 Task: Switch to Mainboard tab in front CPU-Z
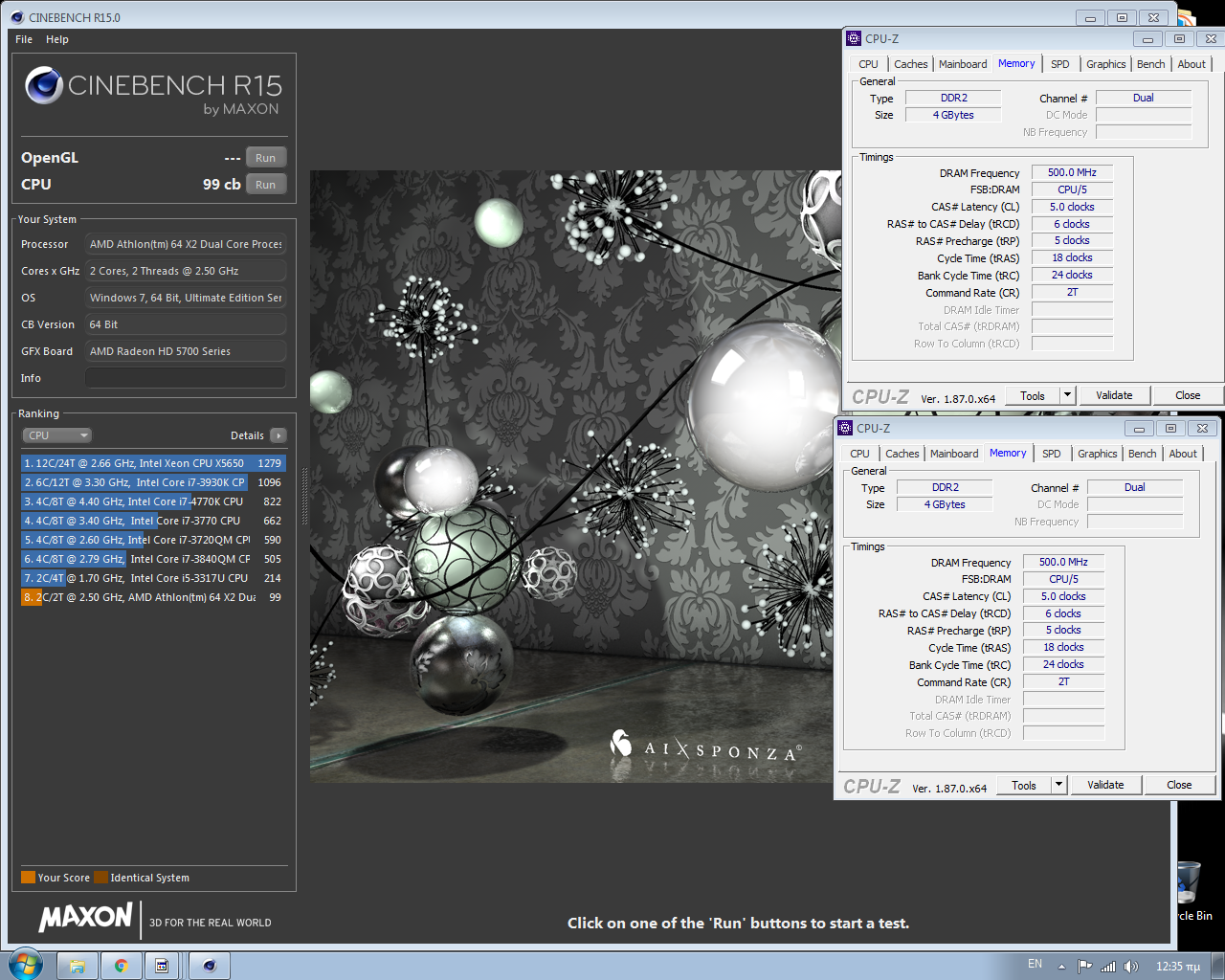click(x=954, y=454)
